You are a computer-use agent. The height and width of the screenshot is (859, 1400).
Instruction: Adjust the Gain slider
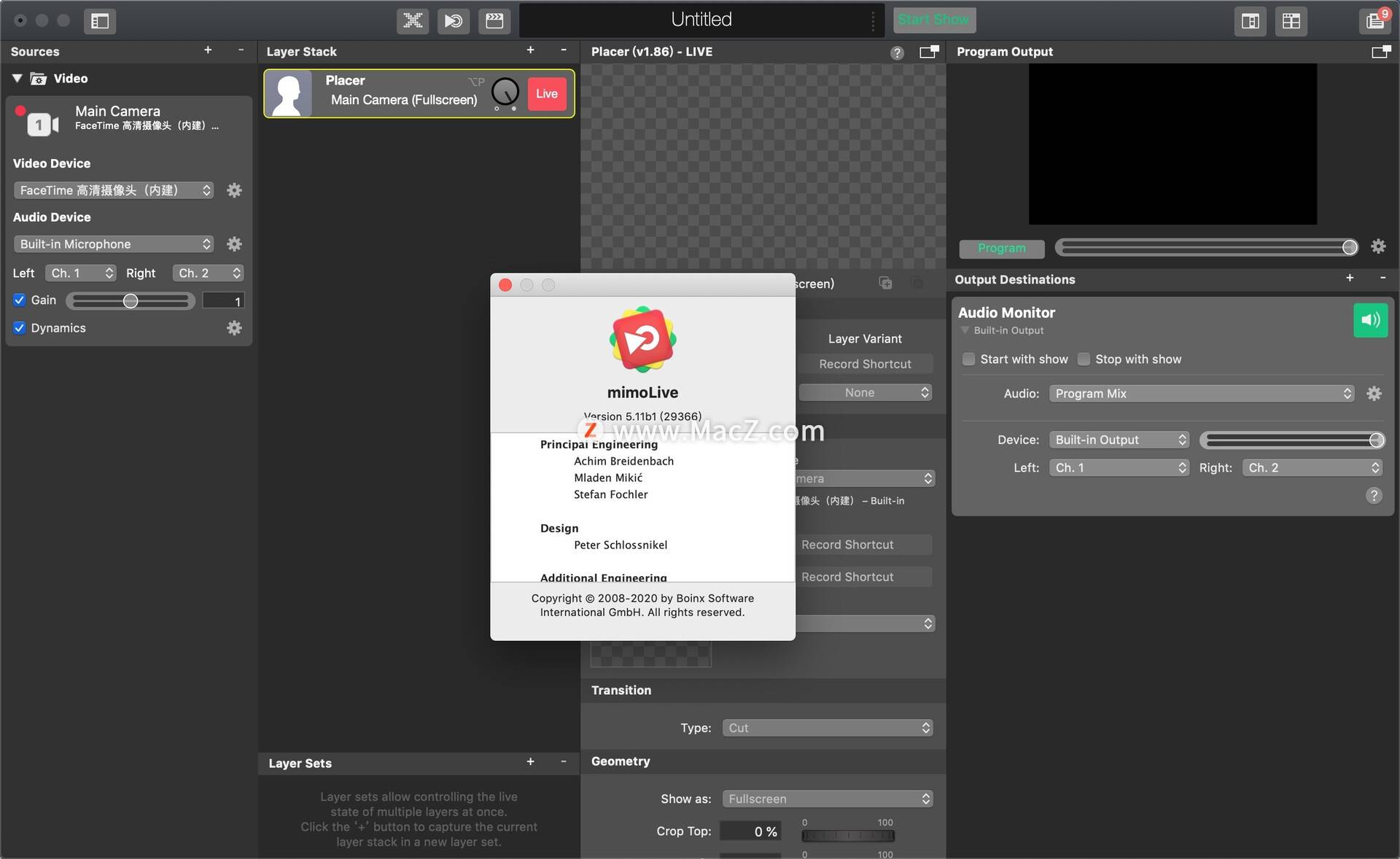[131, 300]
